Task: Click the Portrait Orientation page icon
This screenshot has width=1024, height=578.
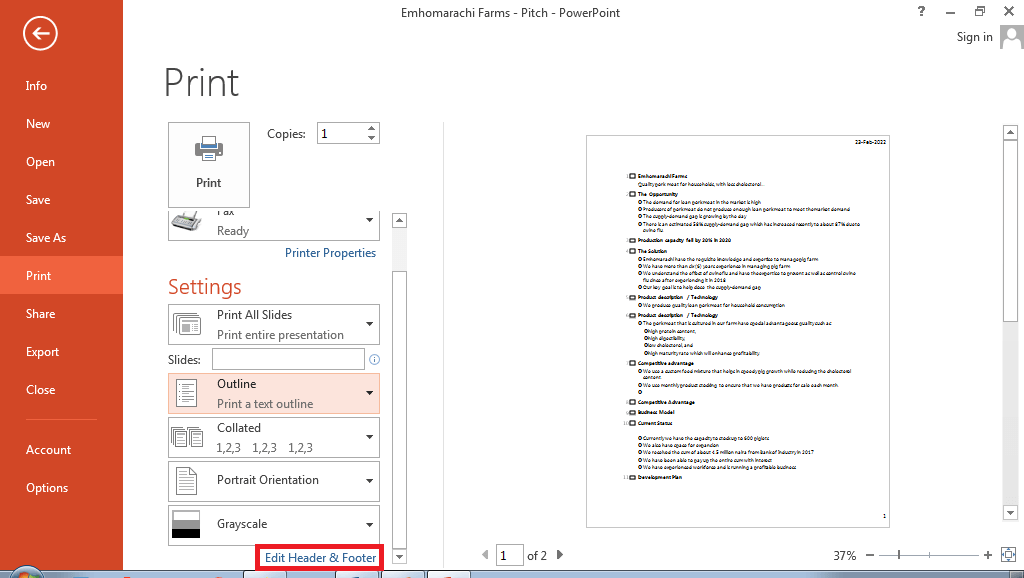Action: pos(186,481)
